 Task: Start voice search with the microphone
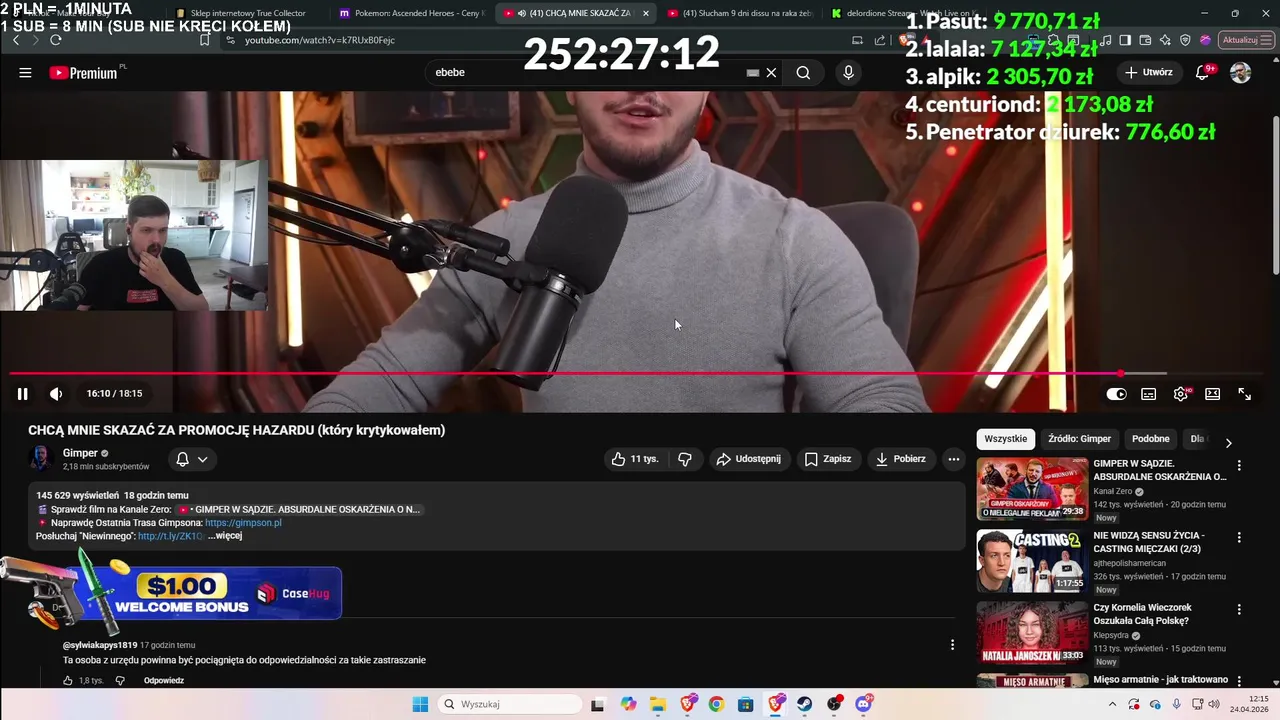pos(848,72)
